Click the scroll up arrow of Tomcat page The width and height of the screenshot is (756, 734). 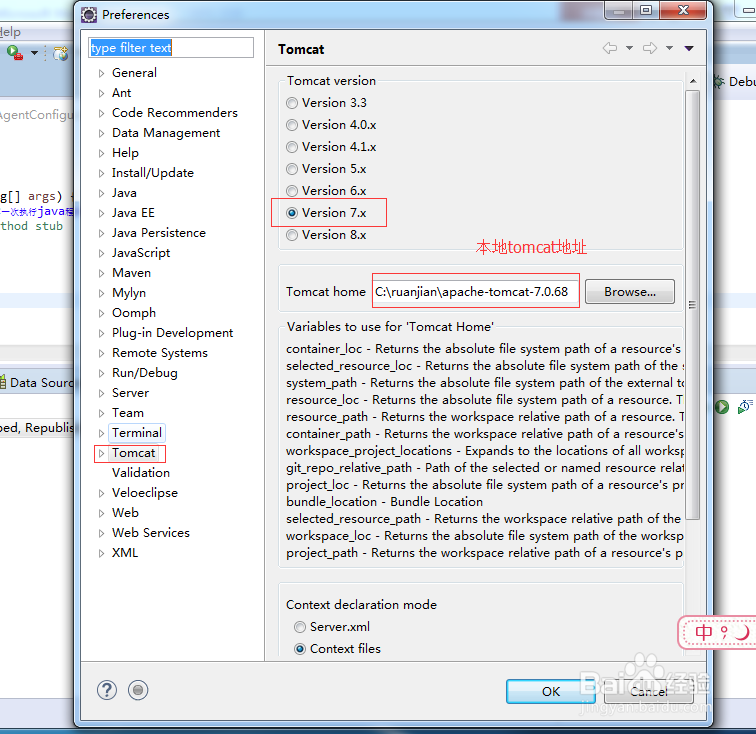pyautogui.click(x=693, y=81)
